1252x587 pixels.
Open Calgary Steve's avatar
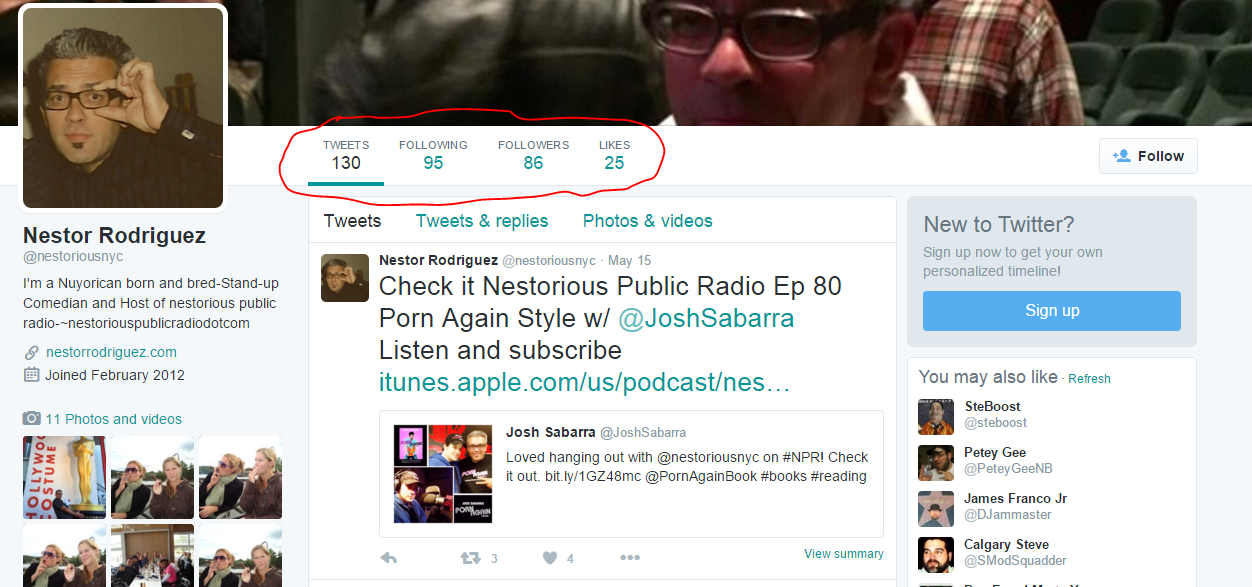pyautogui.click(x=936, y=555)
